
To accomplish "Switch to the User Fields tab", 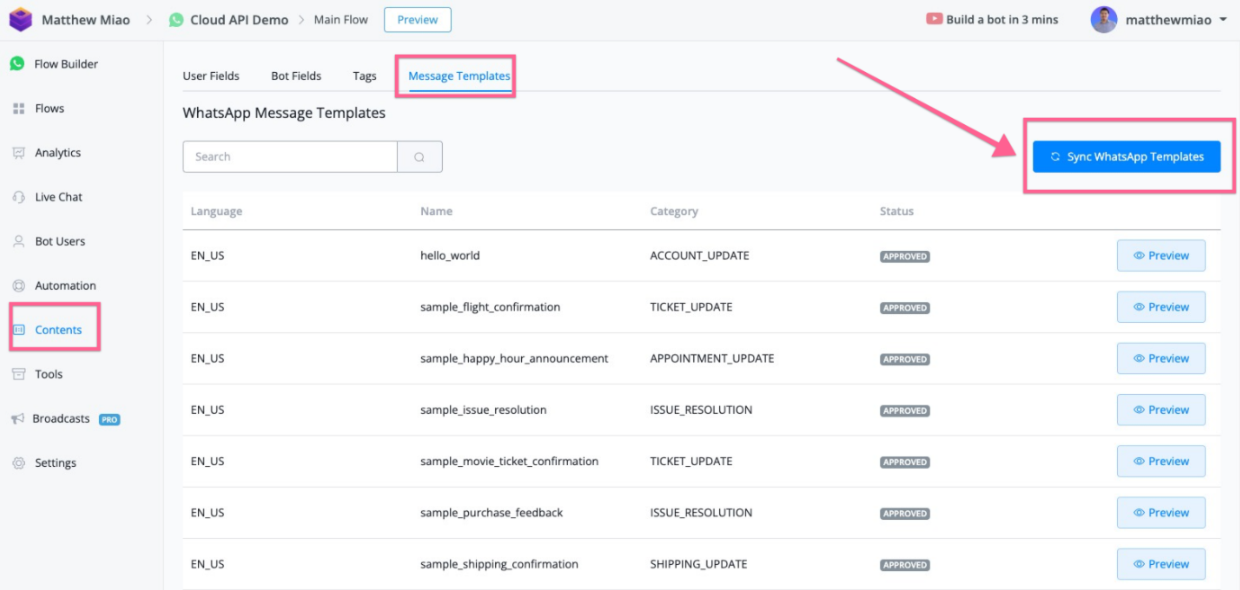I will 211,76.
